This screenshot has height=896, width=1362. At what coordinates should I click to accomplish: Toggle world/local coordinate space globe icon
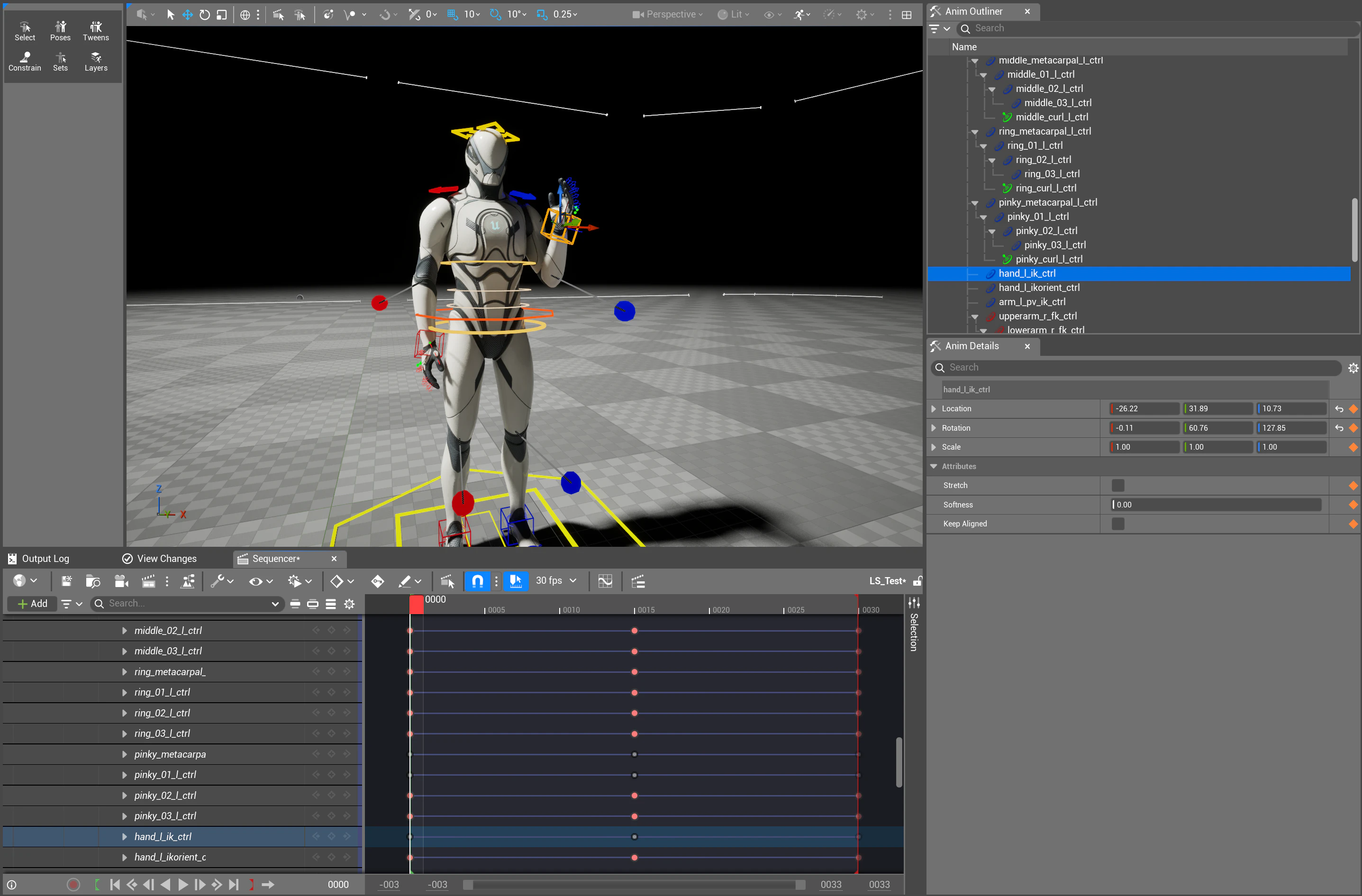(x=245, y=14)
